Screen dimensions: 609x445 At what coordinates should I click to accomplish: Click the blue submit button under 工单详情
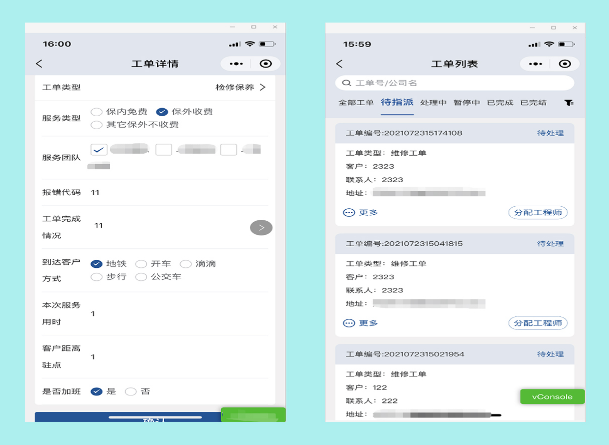coord(128,417)
